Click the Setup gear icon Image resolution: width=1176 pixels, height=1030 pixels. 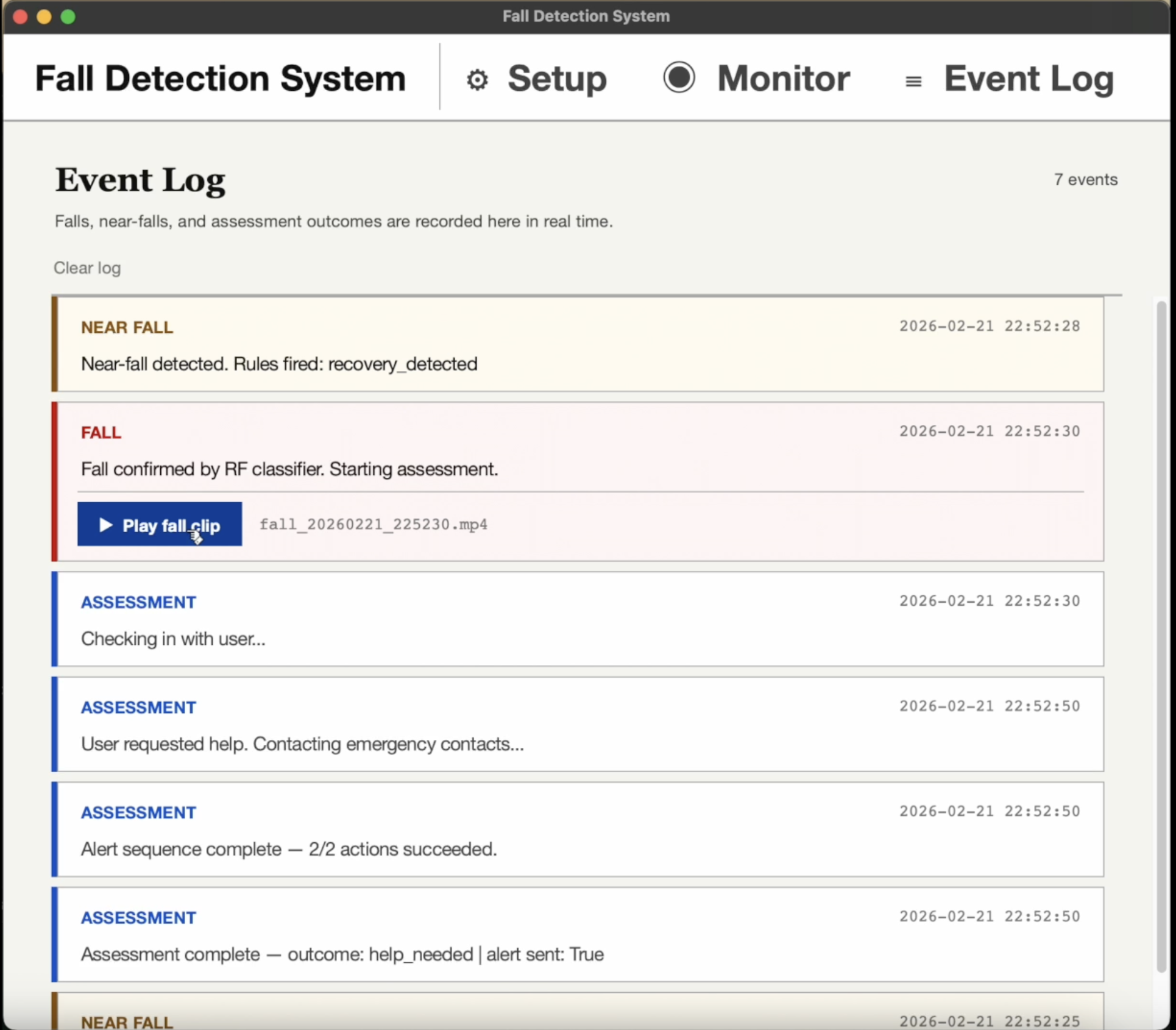[477, 80]
